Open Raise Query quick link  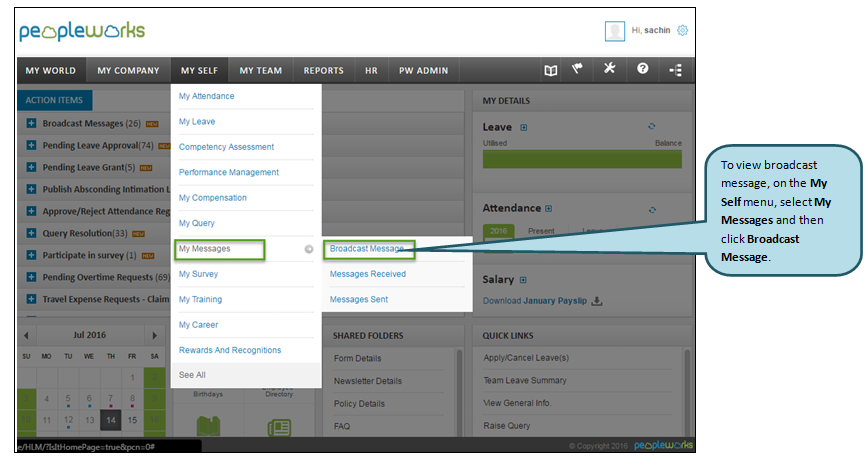(507, 426)
